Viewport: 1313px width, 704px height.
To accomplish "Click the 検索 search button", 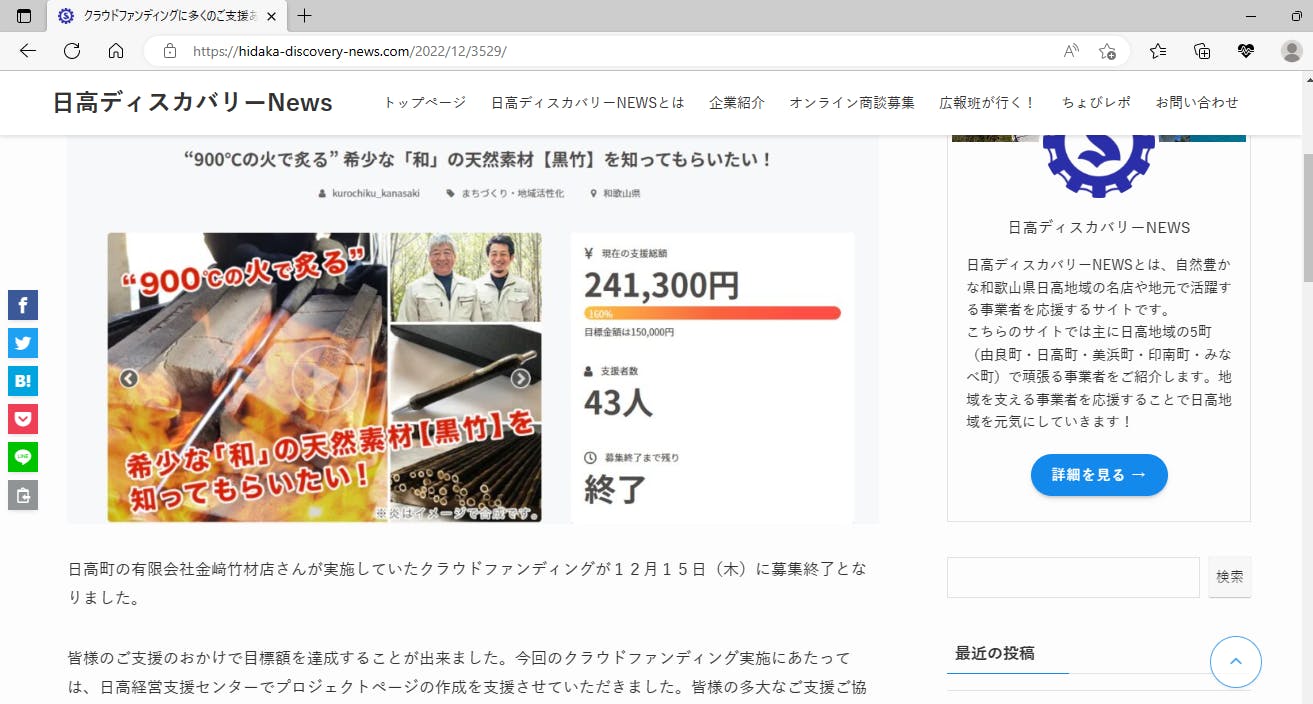I will tap(1230, 577).
